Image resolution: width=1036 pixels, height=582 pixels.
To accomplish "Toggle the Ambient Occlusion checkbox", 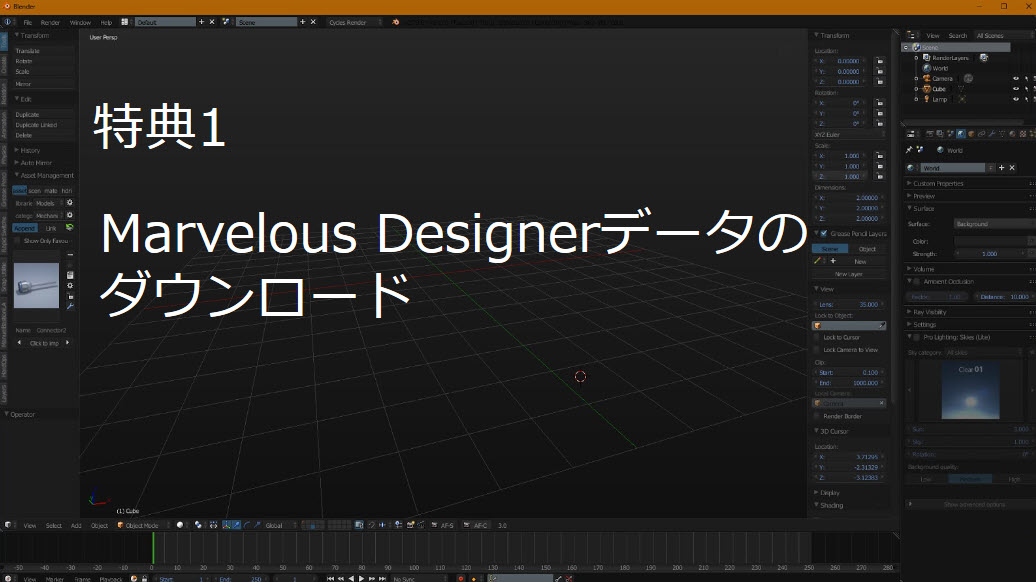I will click(917, 282).
